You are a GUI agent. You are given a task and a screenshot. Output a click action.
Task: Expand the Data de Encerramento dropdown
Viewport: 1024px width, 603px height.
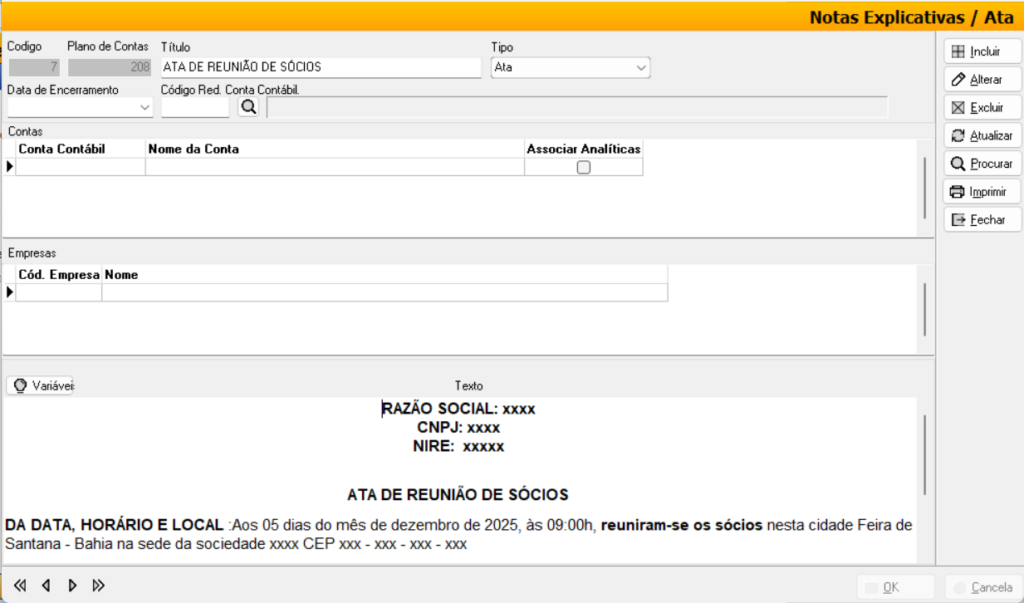click(x=145, y=108)
